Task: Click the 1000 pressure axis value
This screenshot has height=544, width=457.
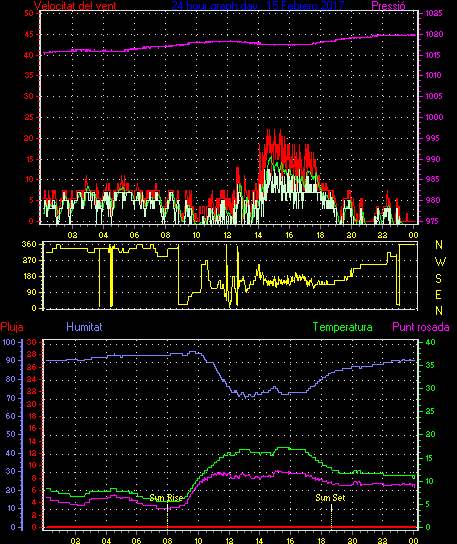Action: 434,117
